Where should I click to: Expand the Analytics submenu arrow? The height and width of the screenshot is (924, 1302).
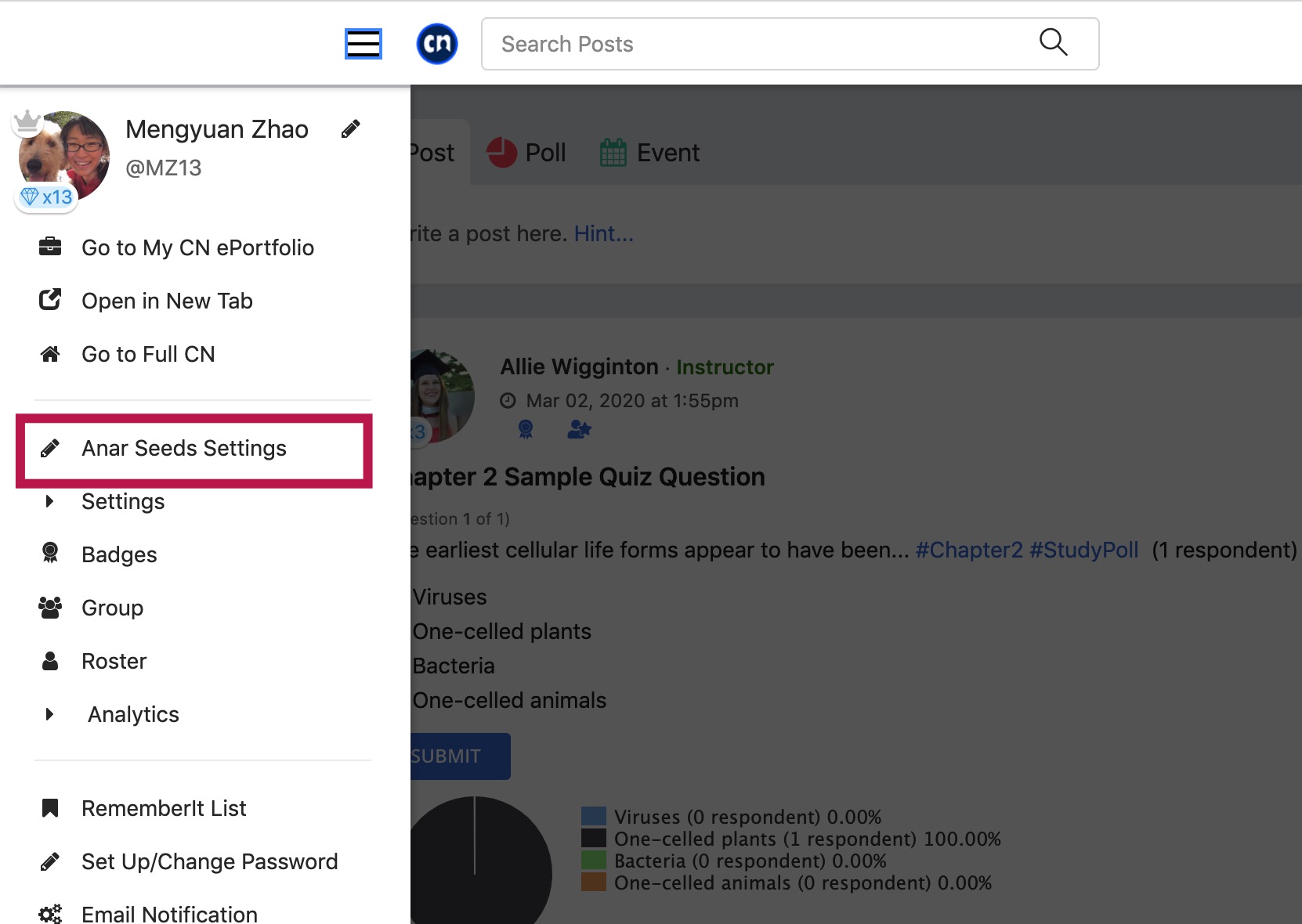[x=50, y=714]
